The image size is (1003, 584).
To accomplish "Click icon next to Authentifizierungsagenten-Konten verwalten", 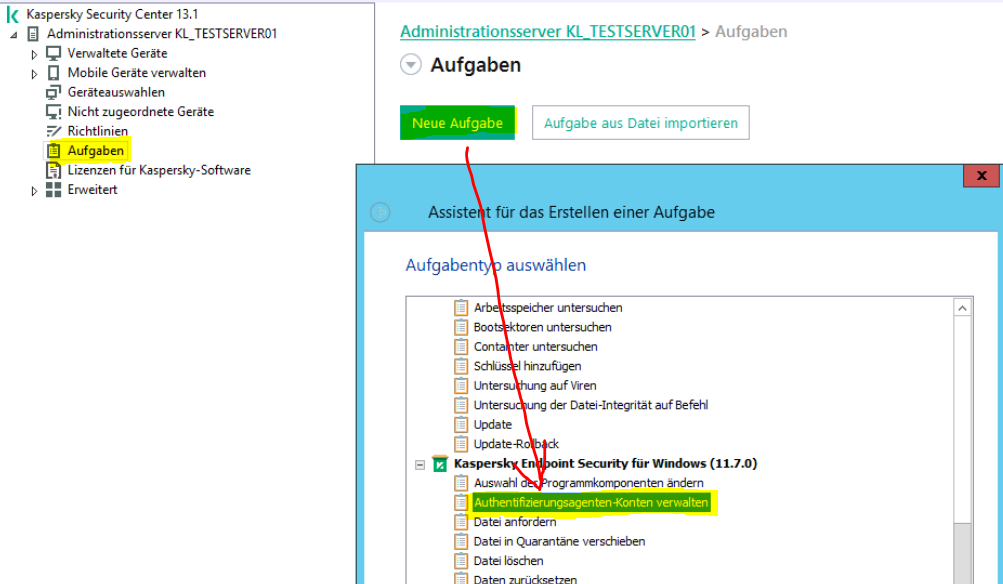I will click(461, 503).
